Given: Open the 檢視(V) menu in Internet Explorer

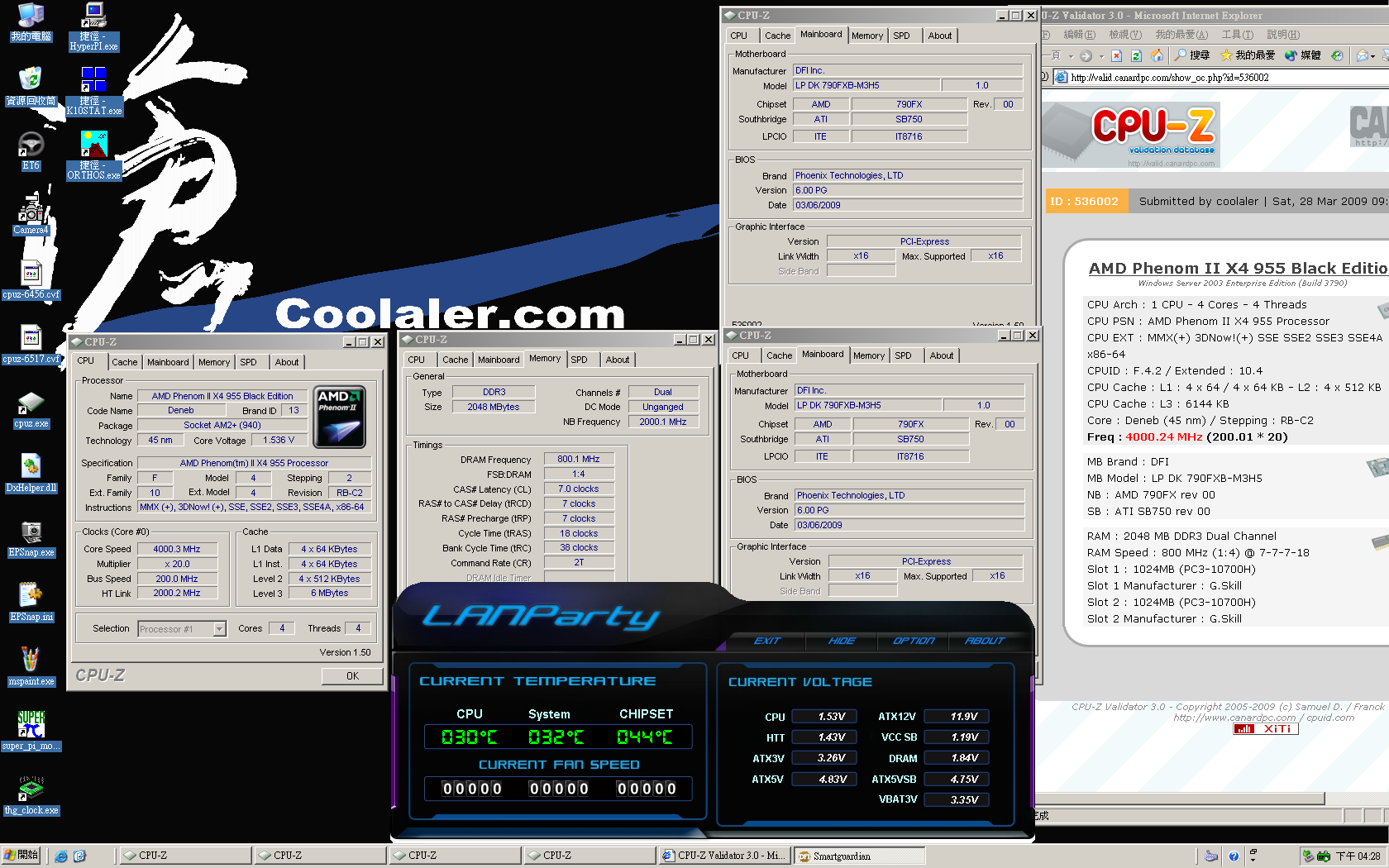Looking at the screenshot, I should point(1125,34).
